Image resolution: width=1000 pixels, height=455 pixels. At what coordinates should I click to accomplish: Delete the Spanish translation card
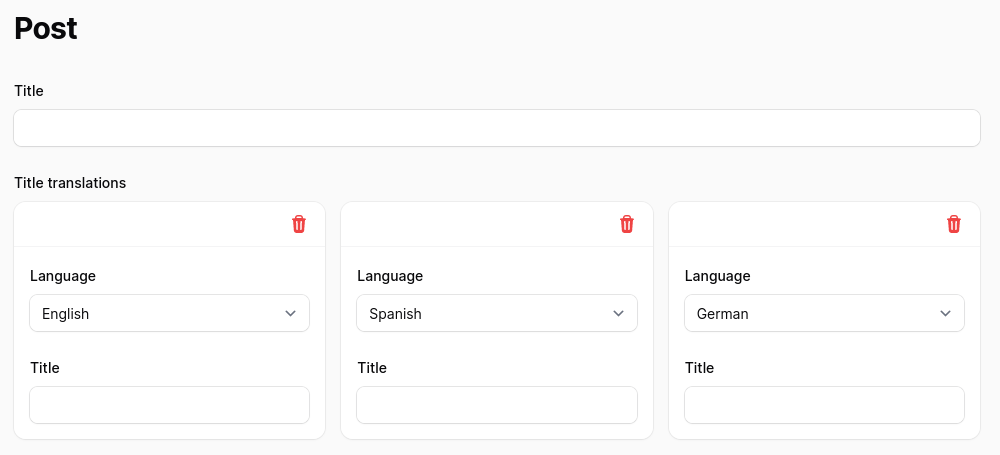(x=627, y=224)
